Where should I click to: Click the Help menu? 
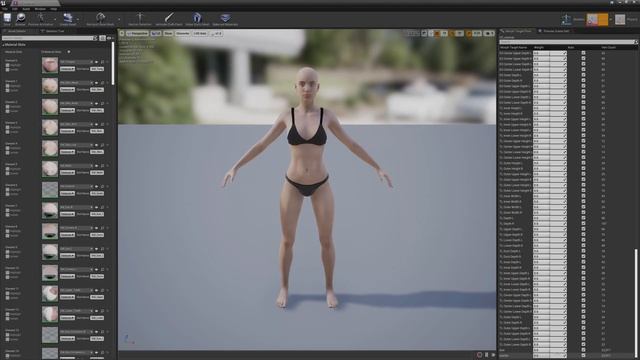click(53, 9)
